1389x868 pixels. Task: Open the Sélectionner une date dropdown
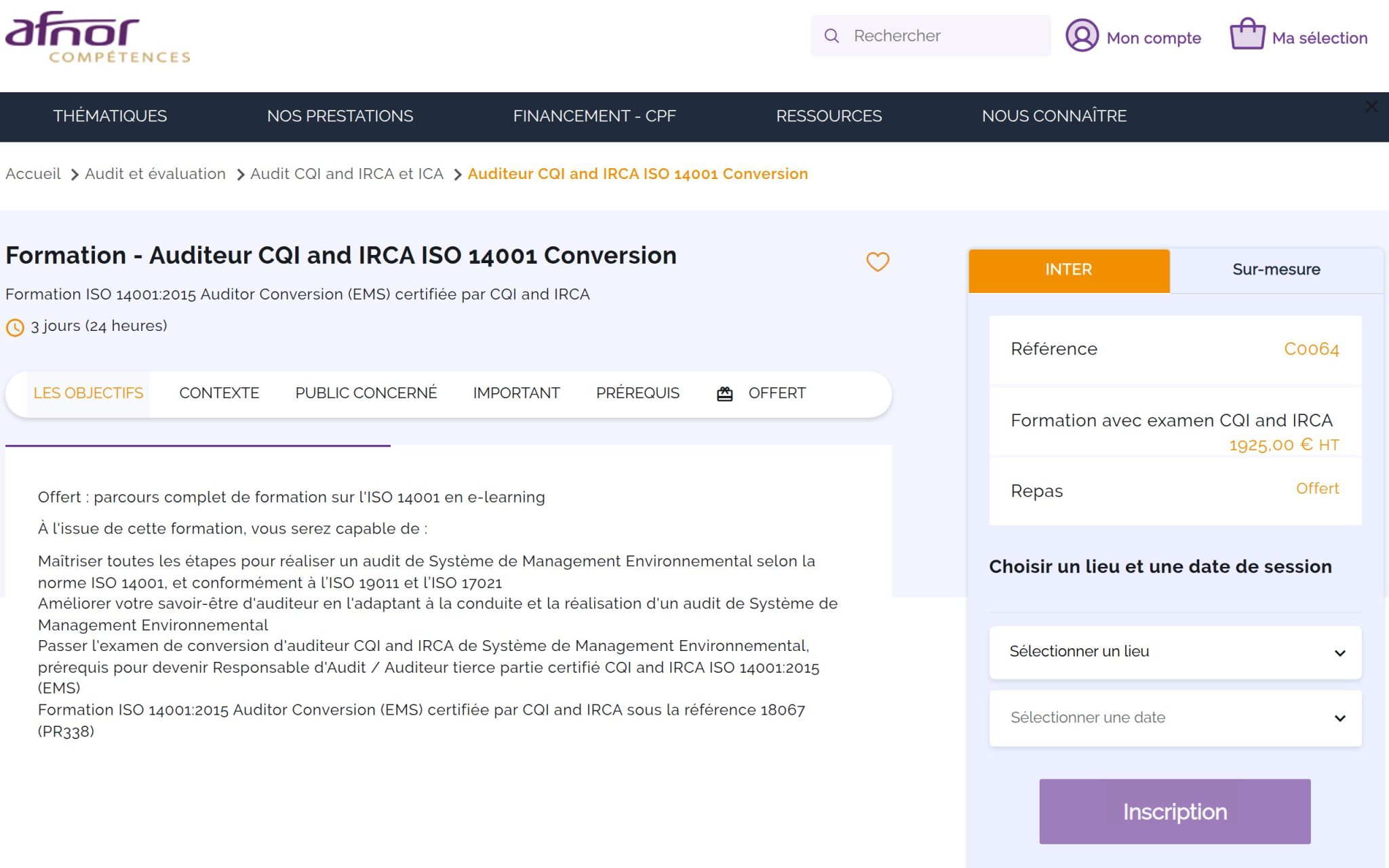[x=1175, y=718]
